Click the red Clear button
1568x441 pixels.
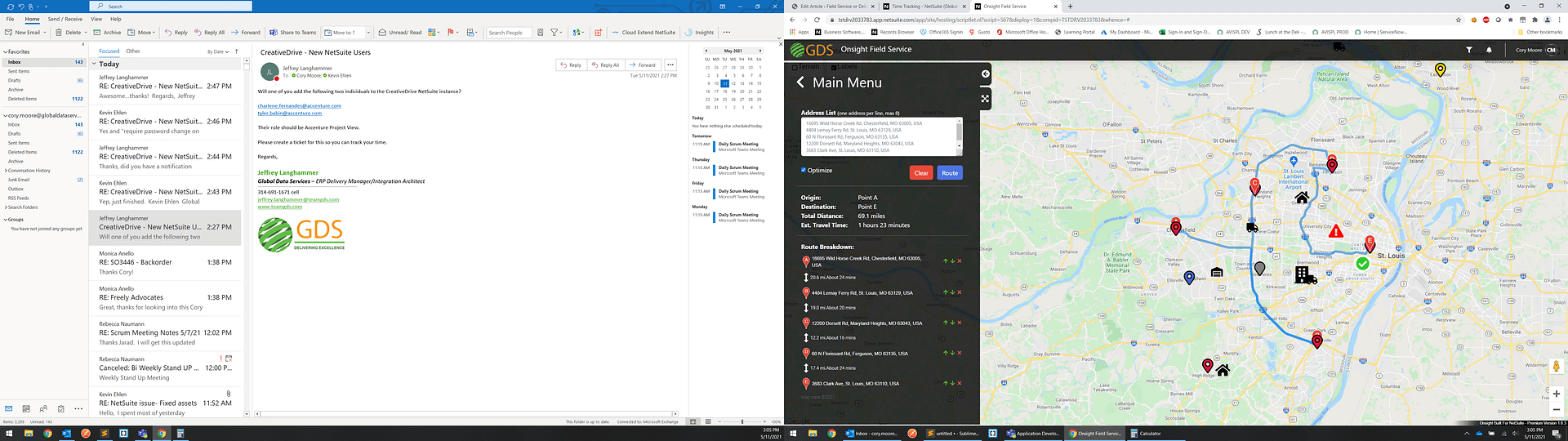click(x=921, y=172)
